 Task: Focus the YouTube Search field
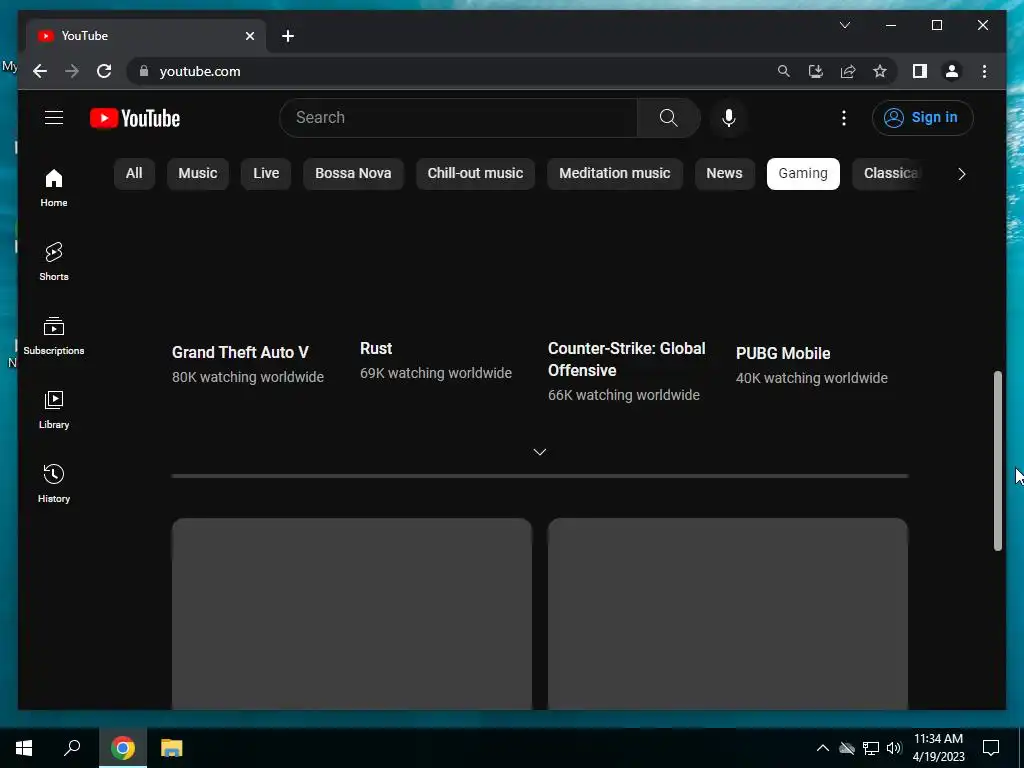[458, 118]
